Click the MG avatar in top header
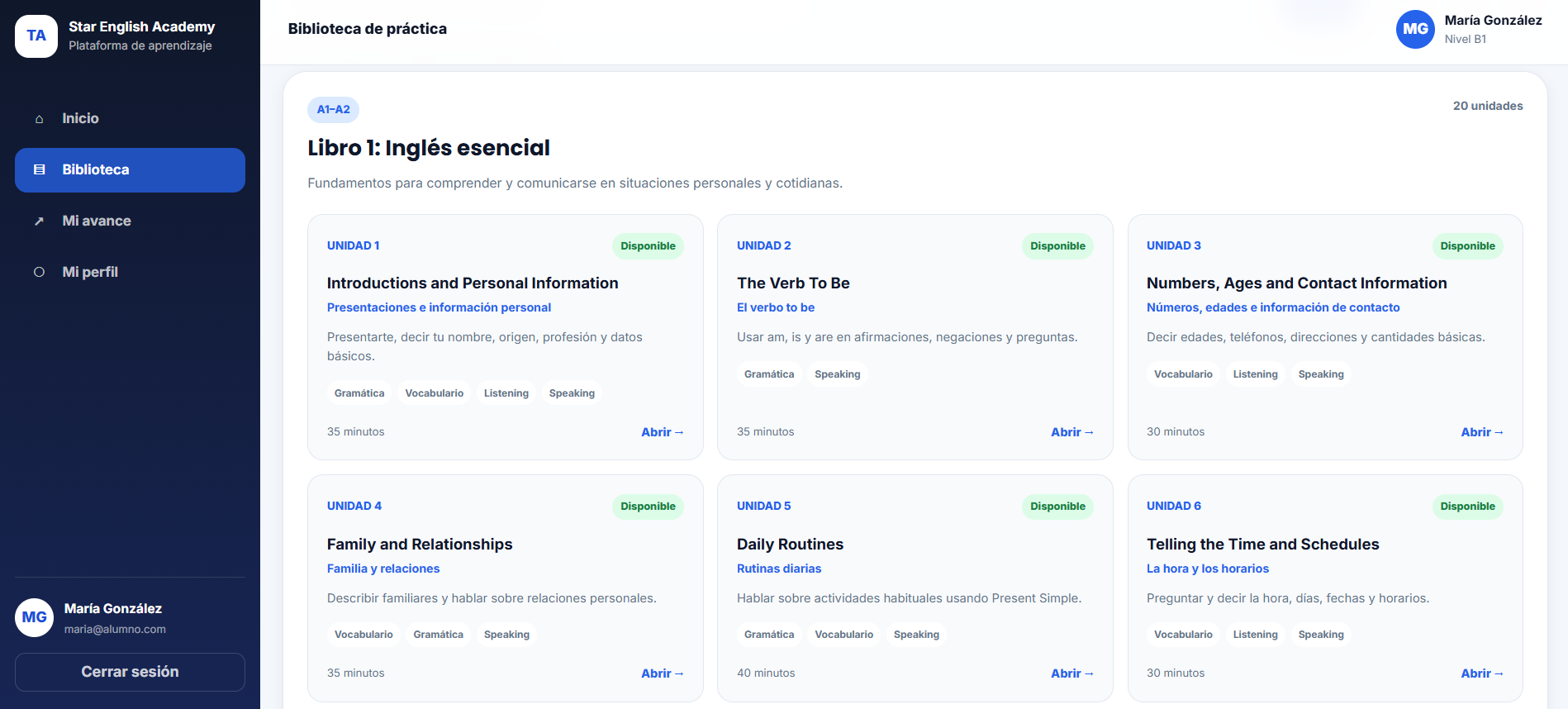The image size is (1568, 709). pyautogui.click(x=1415, y=30)
